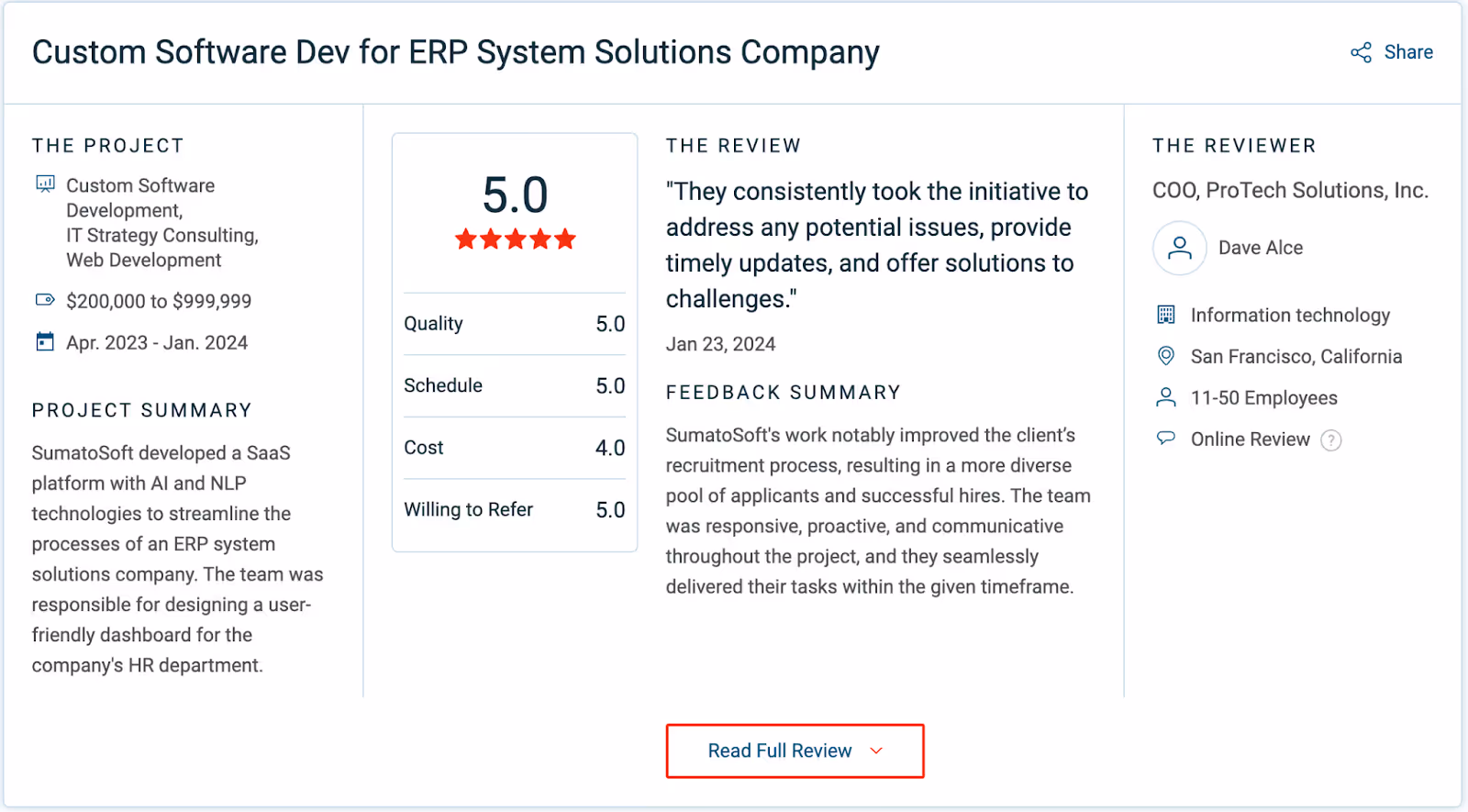Click the Share icon
The width and height of the screenshot is (1468, 812).
click(1361, 52)
